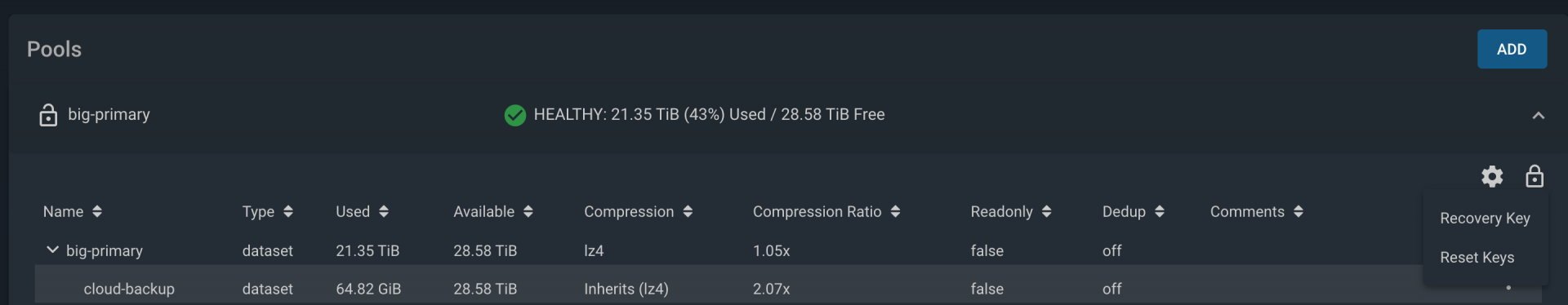
Task: Select Recovery Key from the menu
Action: click(x=1485, y=218)
